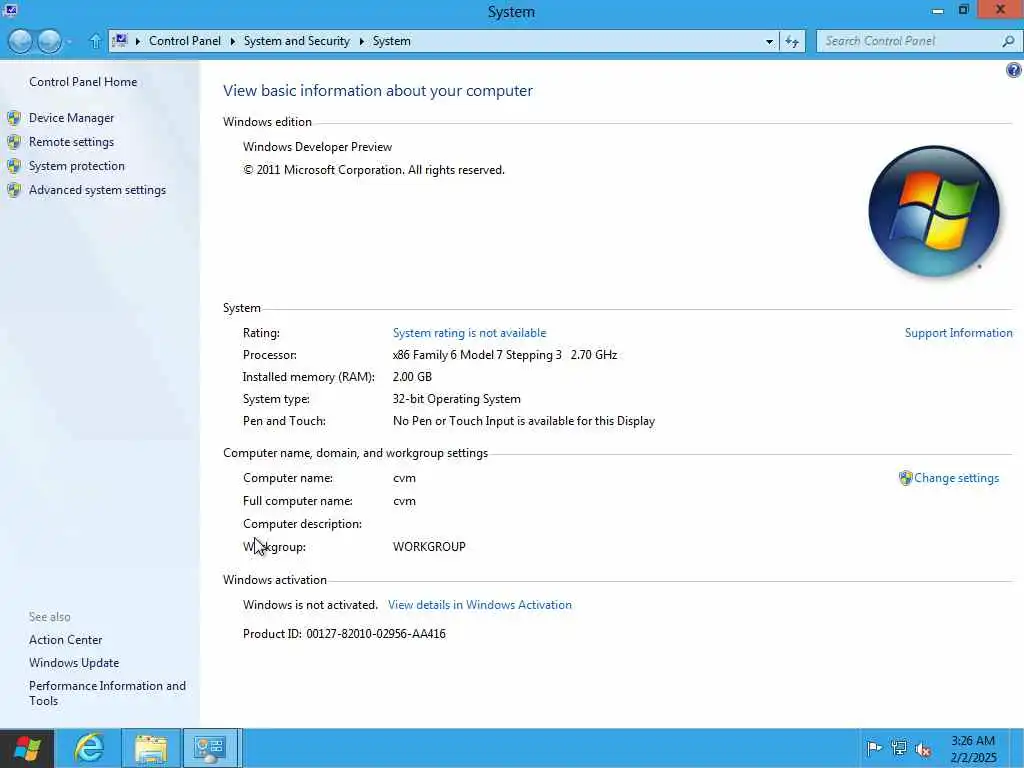This screenshot has width=1024, height=768.
Task: Click processor value x86 Family 6 Model 7
Action: click(x=505, y=355)
